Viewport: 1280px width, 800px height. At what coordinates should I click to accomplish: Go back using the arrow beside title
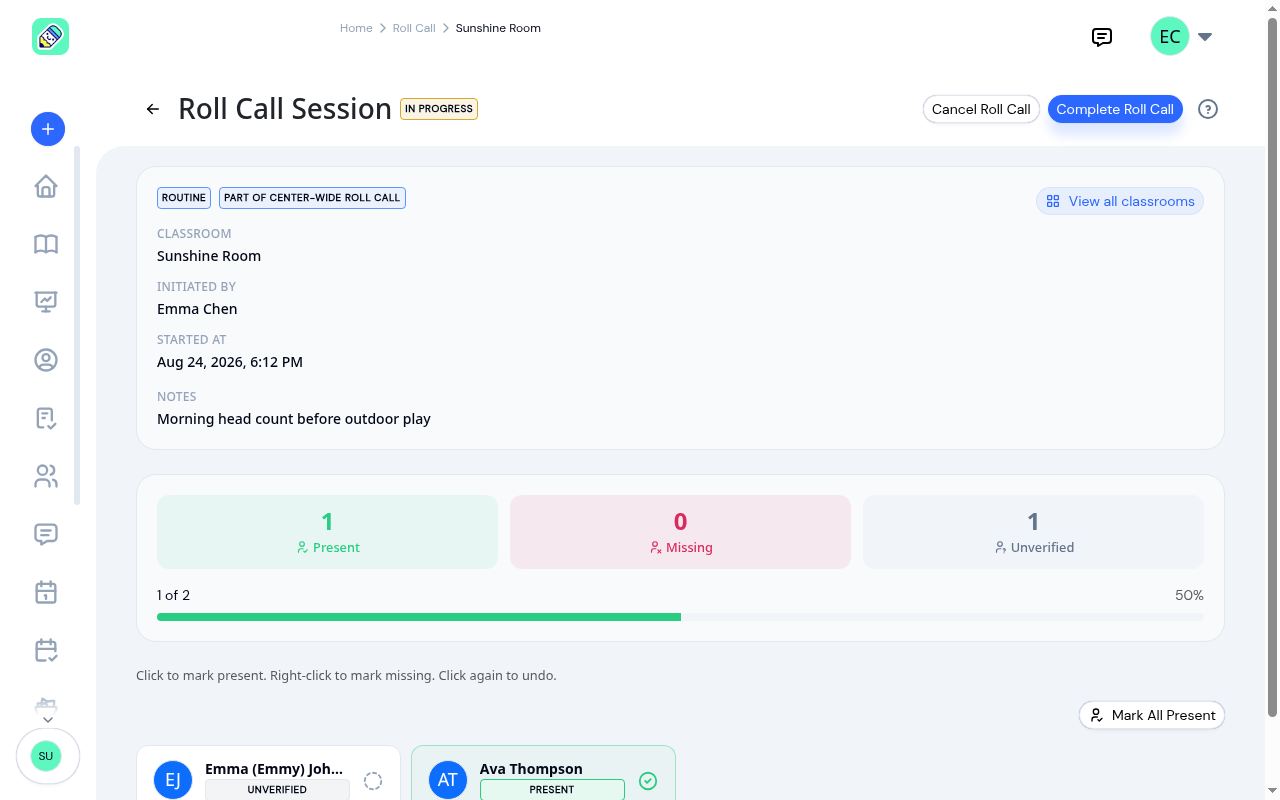coord(153,109)
